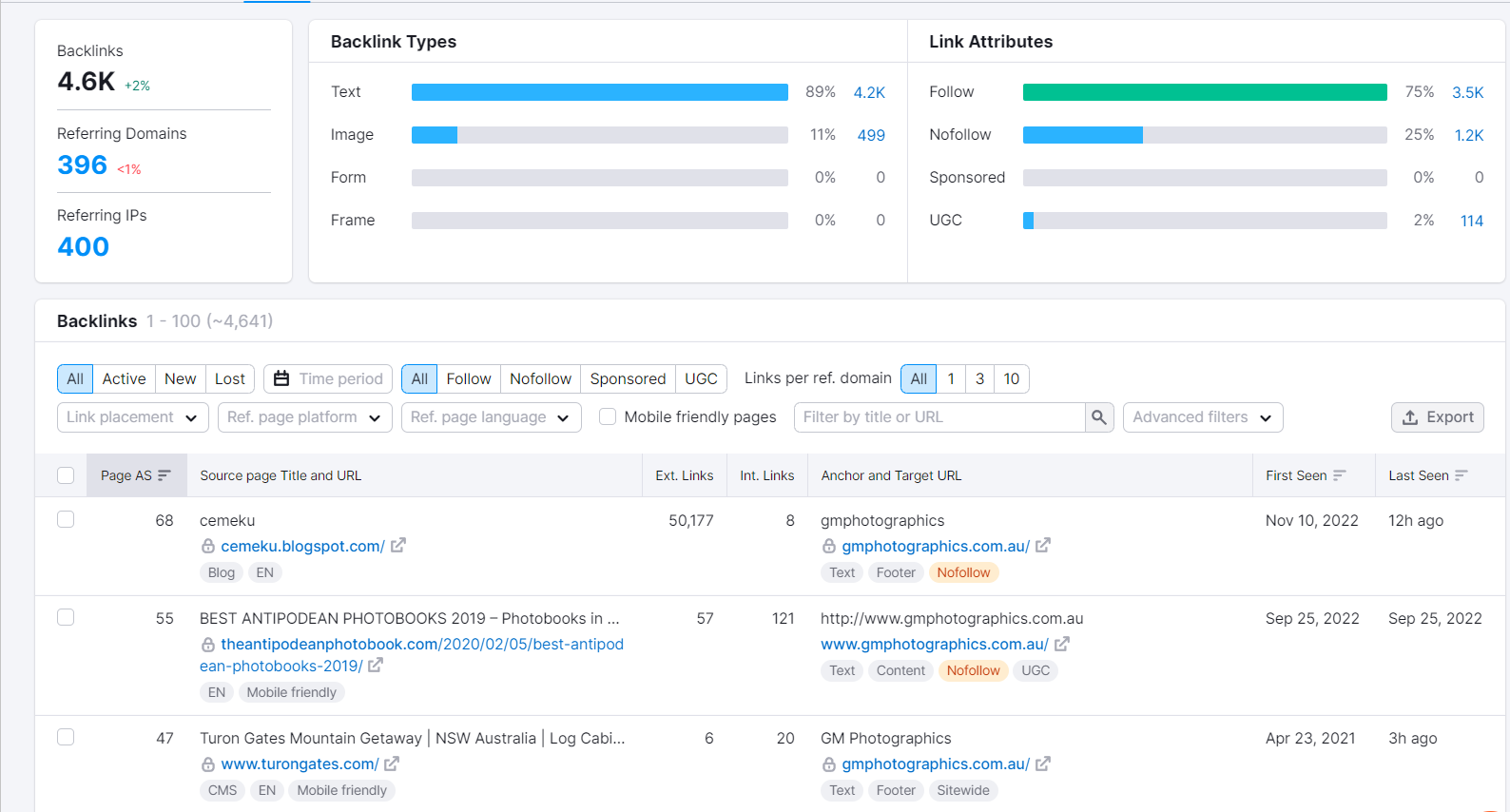
Task: Switch to New backlinks tab
Action: [x=181, y=378]
